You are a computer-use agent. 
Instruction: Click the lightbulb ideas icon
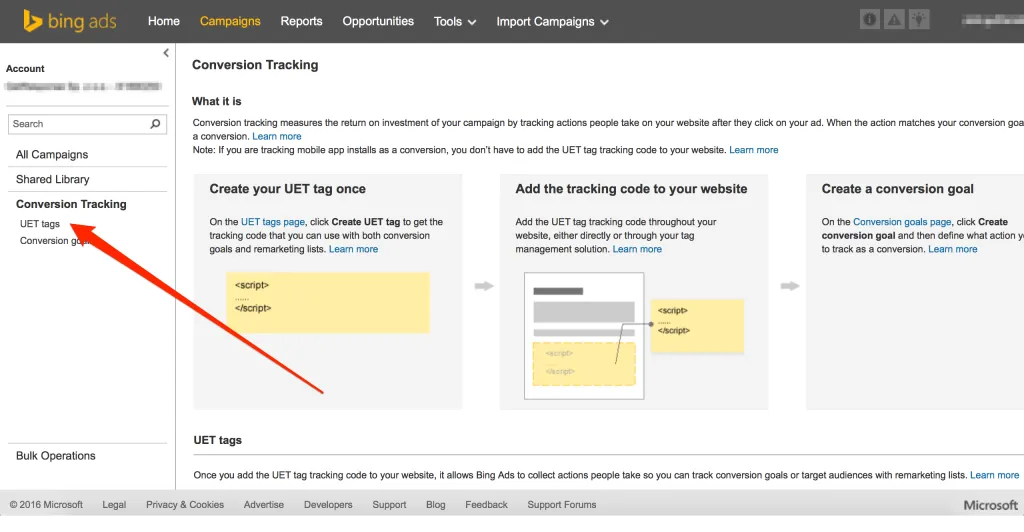point(919,20)
